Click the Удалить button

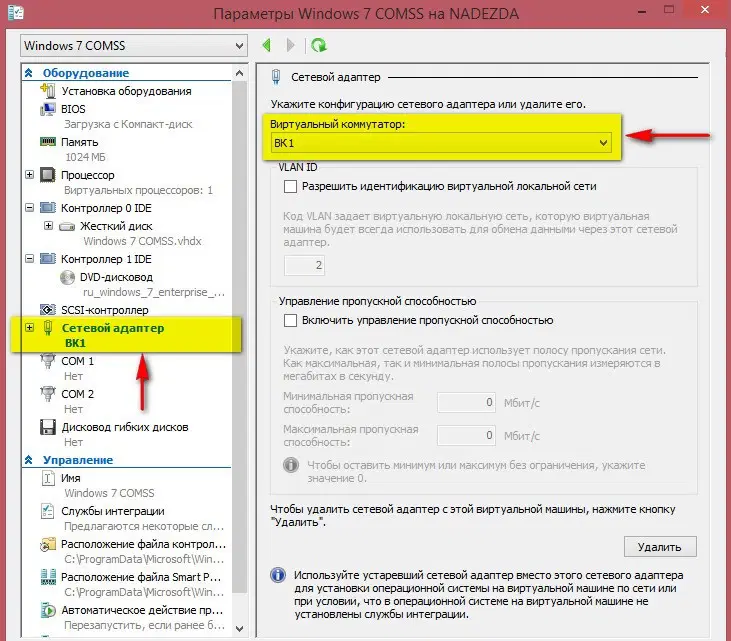(660, 547)
